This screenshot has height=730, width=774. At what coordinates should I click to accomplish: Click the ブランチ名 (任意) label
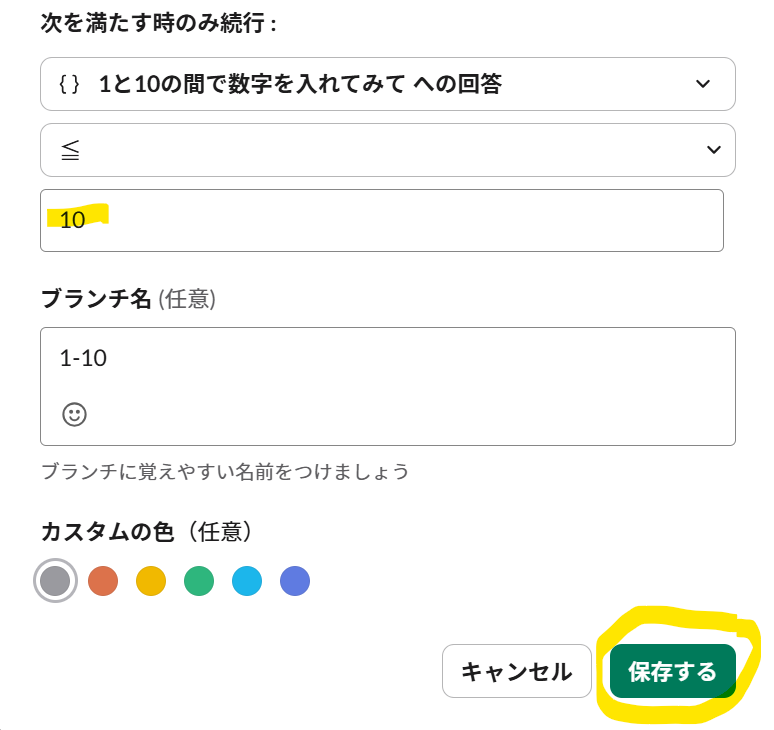coord(128,299)
